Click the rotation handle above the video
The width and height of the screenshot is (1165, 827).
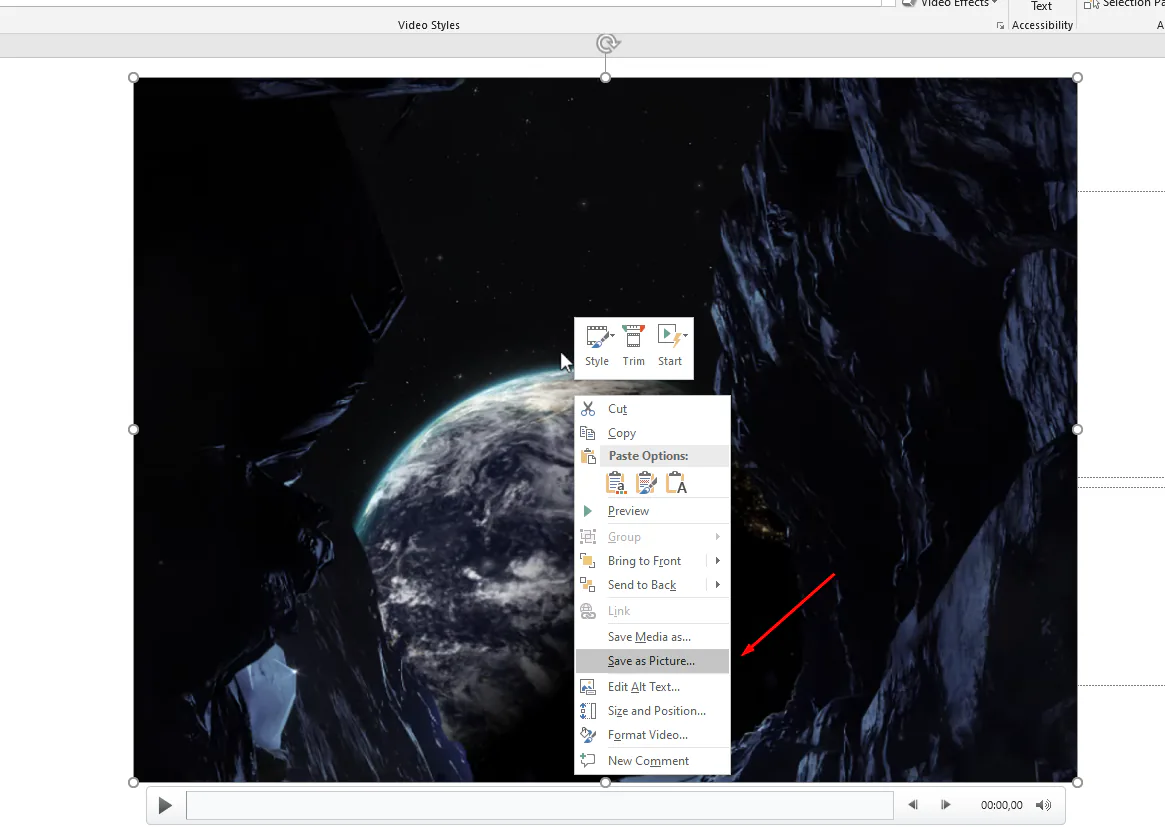(607, 43)
